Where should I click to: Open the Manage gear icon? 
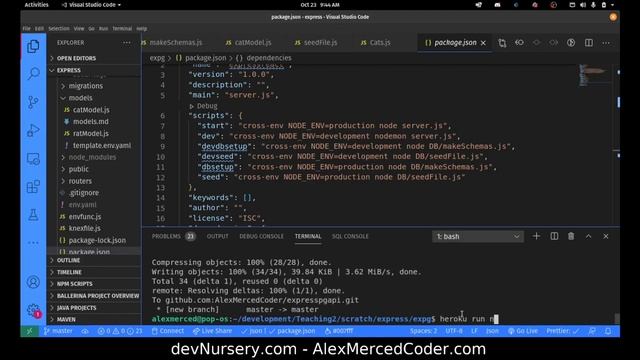pyautogui.click(x=33, y=310)
